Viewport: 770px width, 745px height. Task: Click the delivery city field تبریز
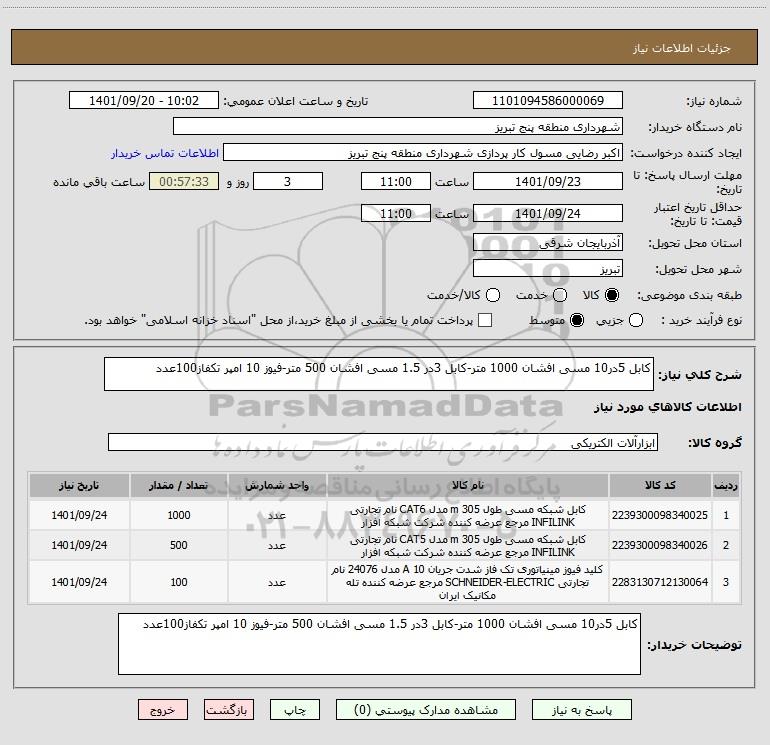pyautogui.click(x=548, y=269)
